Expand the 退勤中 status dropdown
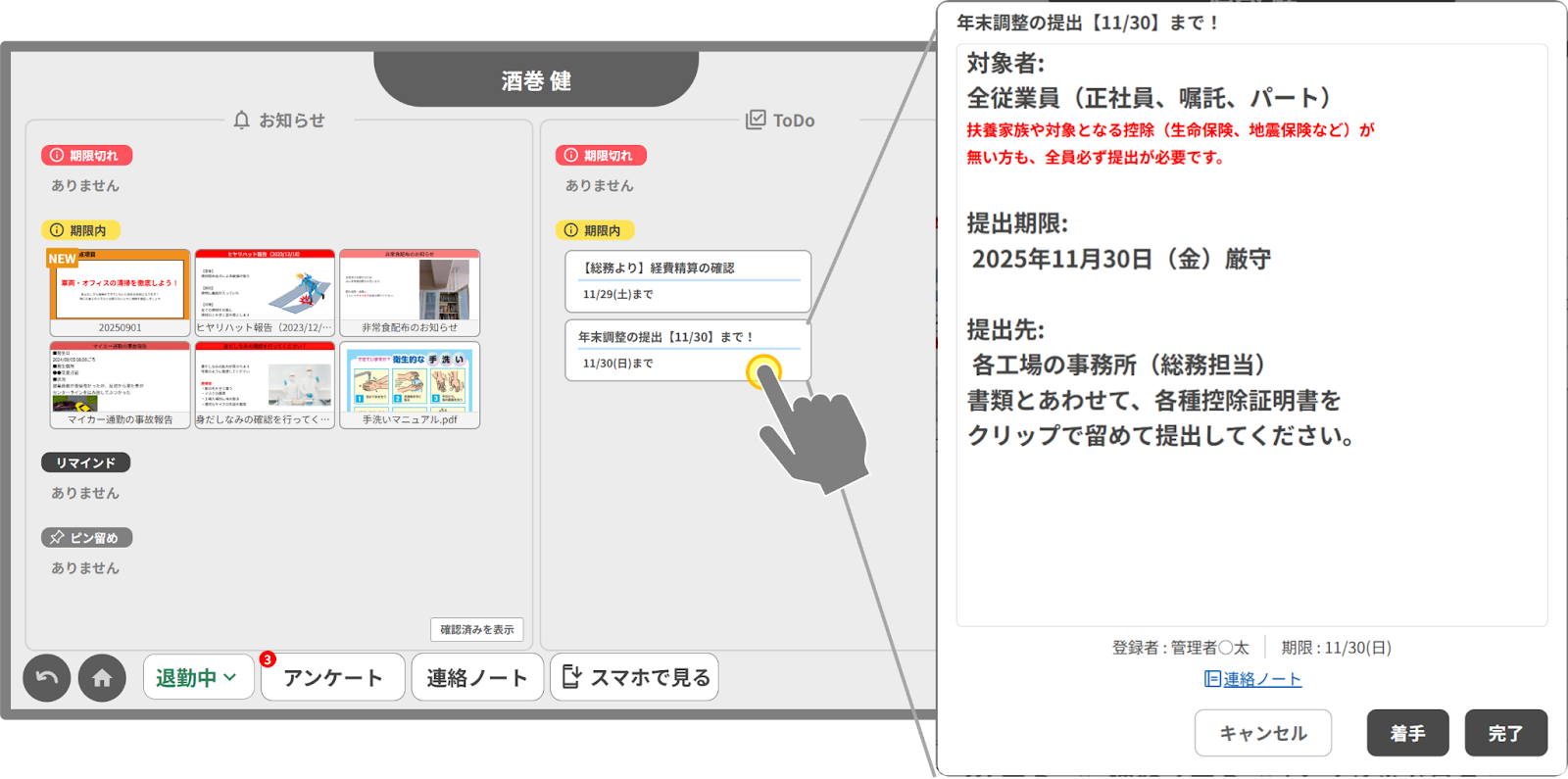This screenshot has height=779, width=1568. 198,677
